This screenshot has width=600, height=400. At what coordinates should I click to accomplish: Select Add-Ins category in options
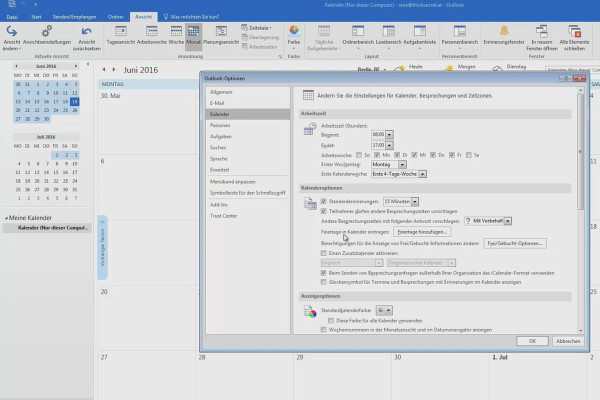(248, 205)
